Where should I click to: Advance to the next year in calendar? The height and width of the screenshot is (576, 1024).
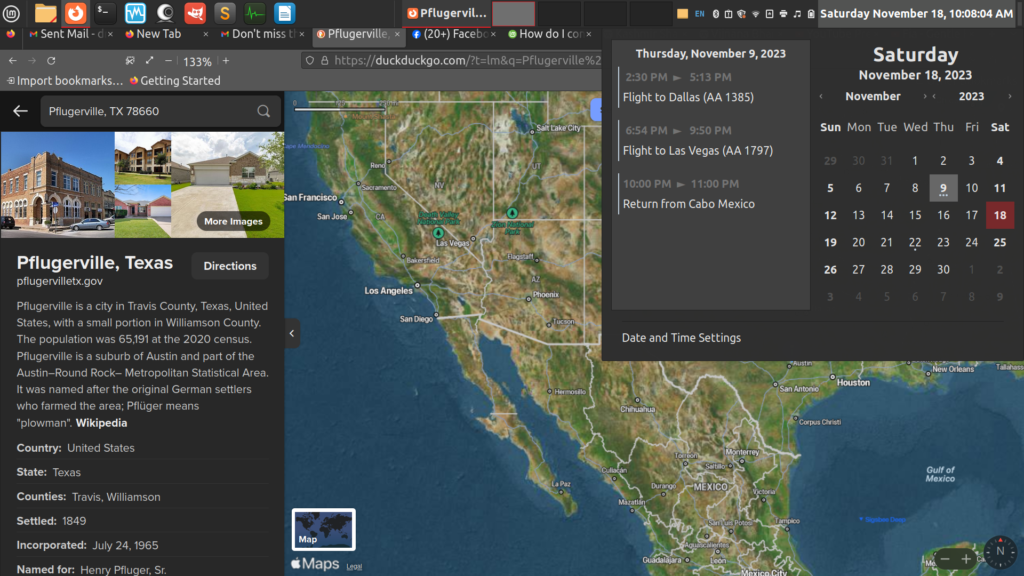(x=1010, y=97)
